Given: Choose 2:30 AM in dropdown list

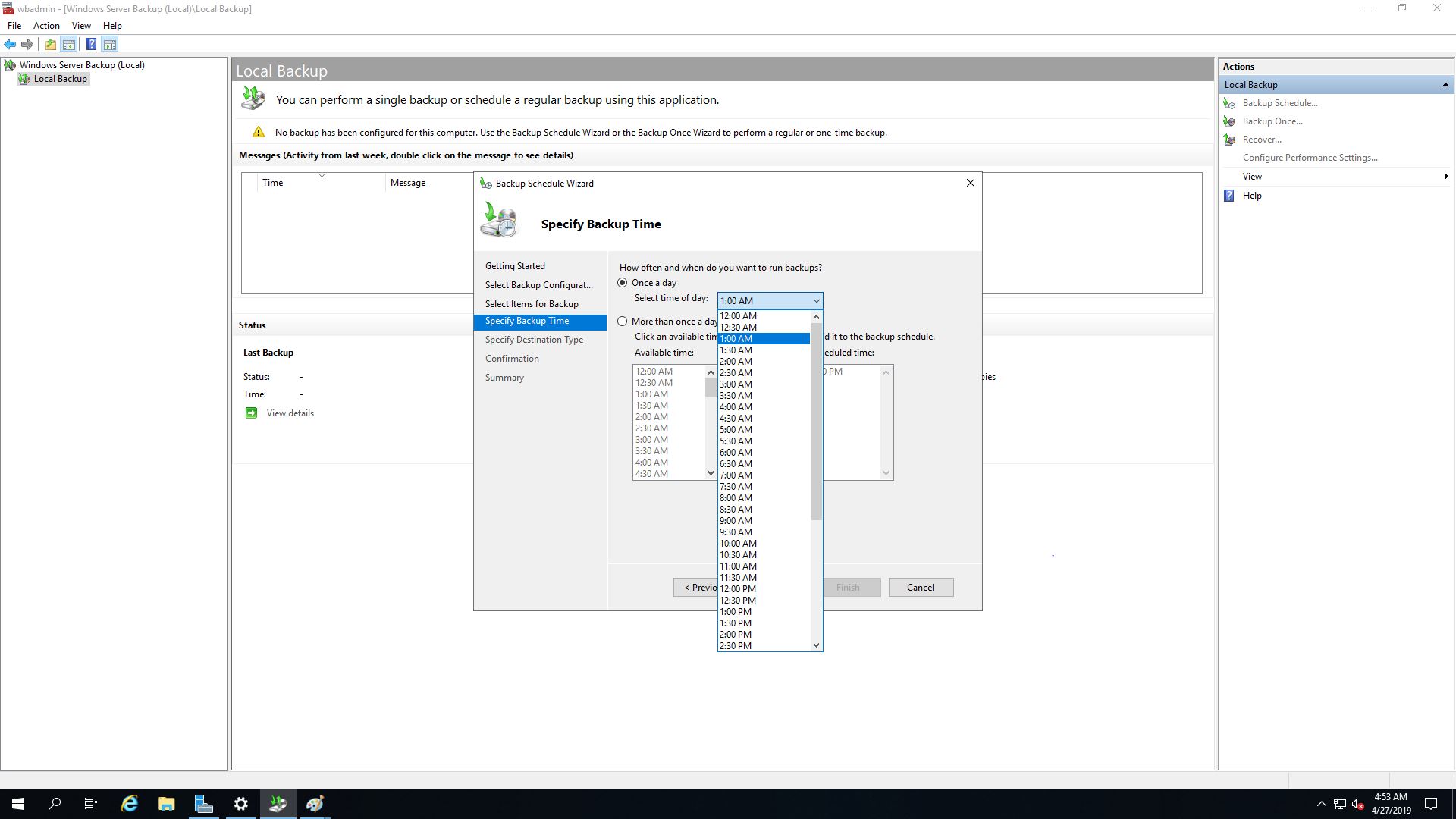Looking at the screenshot, I should (764, 373).
